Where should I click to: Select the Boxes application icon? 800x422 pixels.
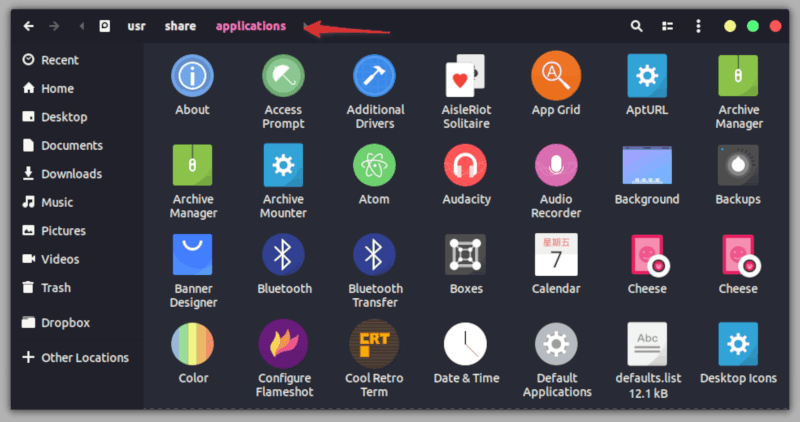[x=466, y=255]
